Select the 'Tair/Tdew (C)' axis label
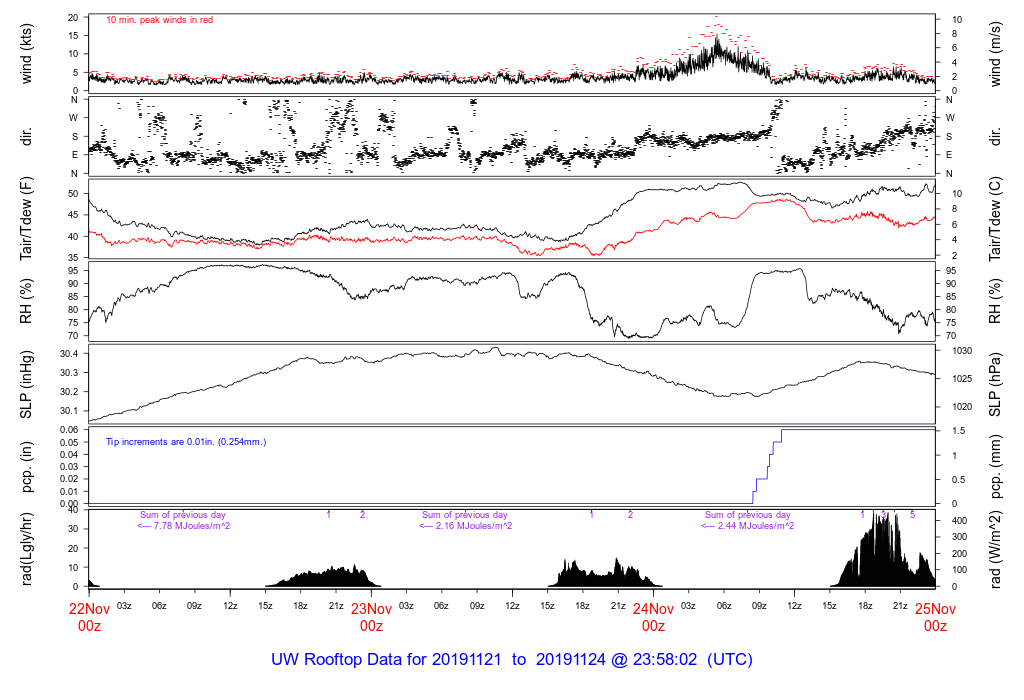 point(995,219)
